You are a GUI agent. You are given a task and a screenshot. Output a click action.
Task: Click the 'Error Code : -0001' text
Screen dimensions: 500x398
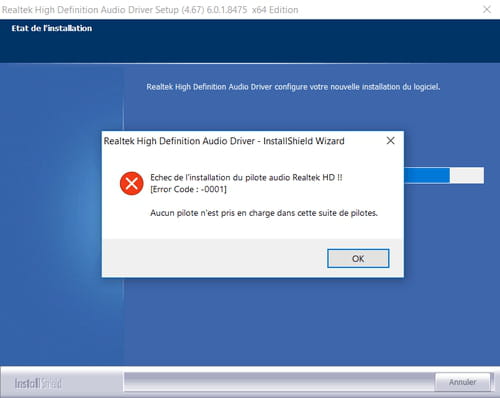tap(188, 189)
